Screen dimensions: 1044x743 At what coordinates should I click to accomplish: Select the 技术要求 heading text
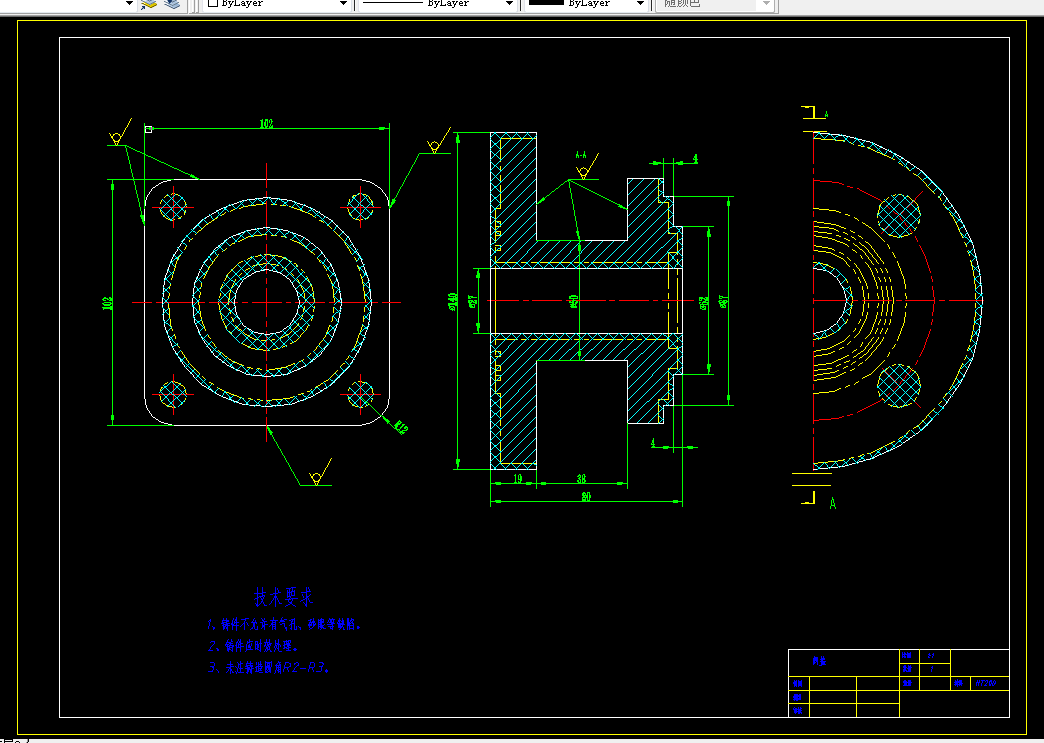284,597
